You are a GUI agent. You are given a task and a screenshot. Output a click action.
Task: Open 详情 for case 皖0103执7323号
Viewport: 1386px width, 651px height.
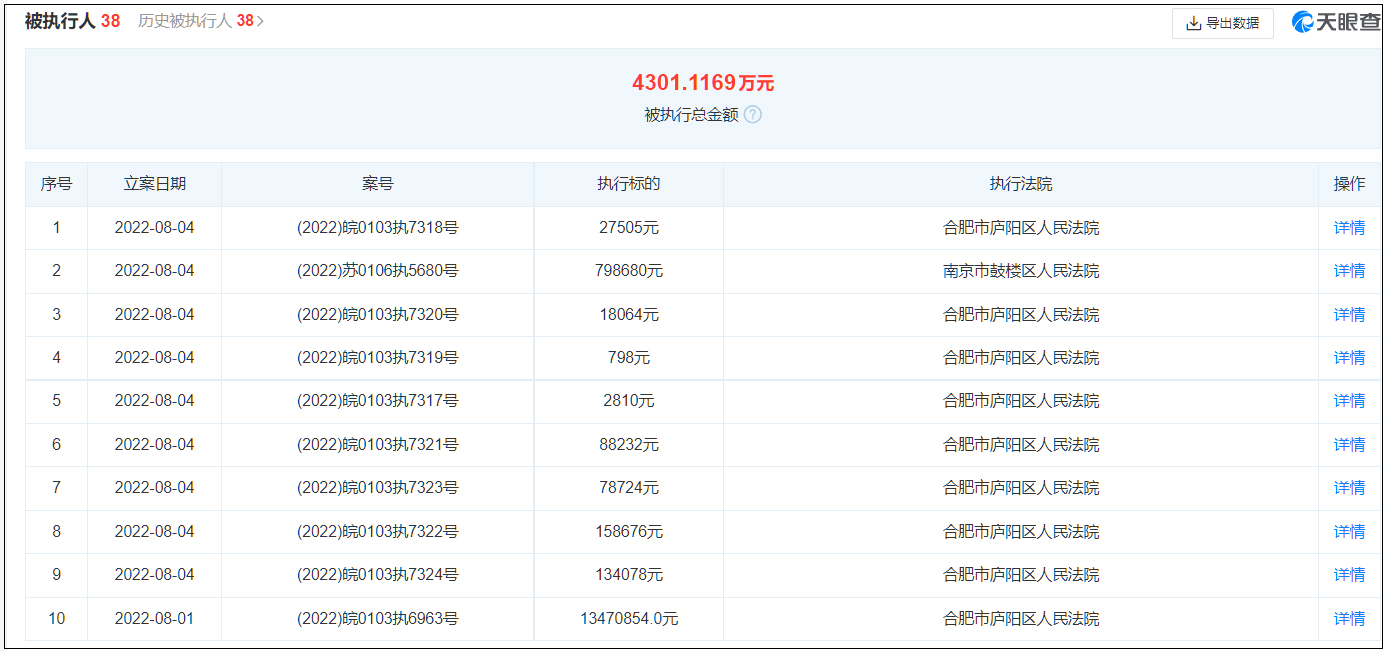[x=1349, y=488]
